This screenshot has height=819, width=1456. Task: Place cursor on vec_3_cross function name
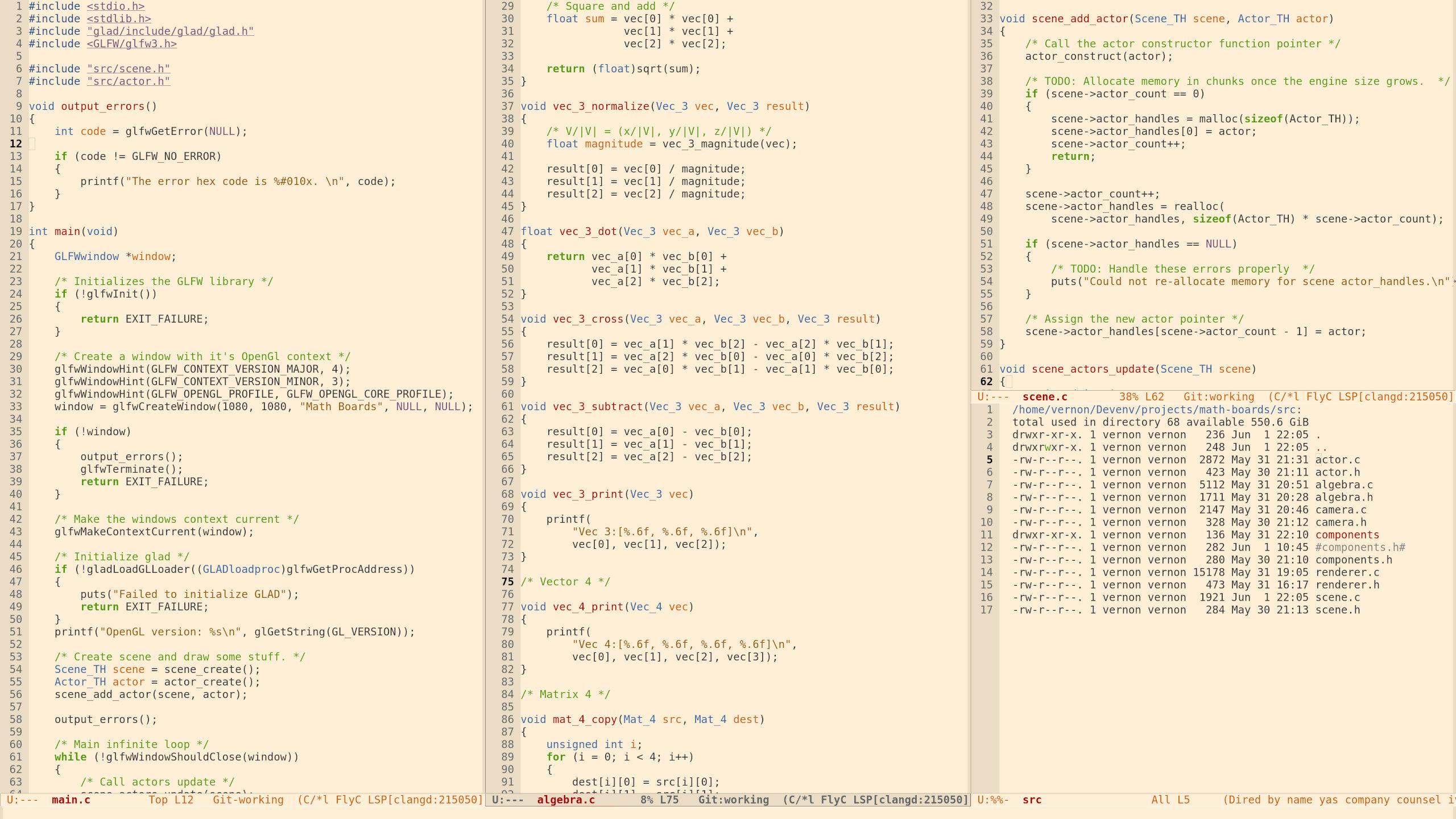pos(588,319)
